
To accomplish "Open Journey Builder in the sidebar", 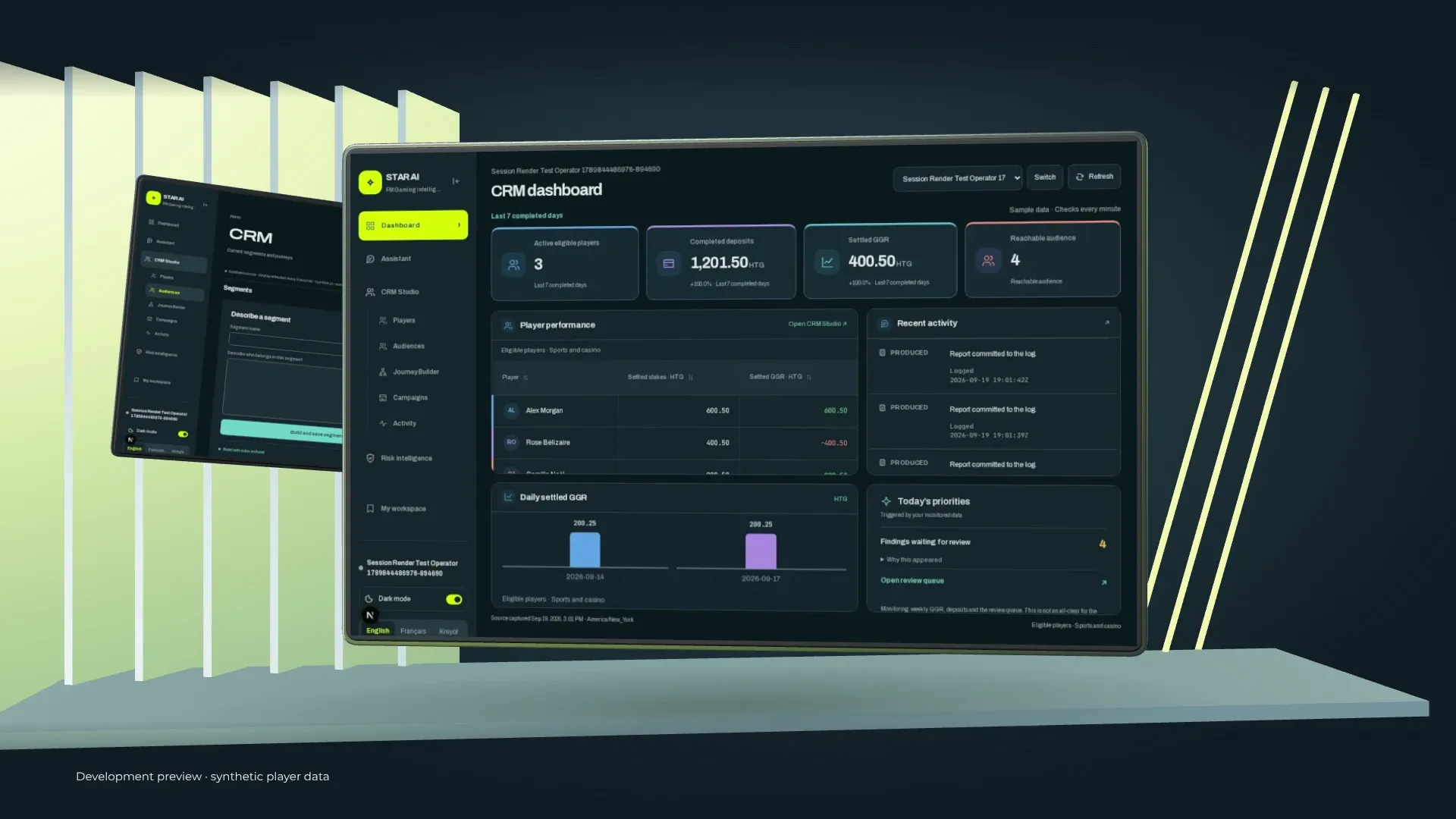I will [416, 372].
